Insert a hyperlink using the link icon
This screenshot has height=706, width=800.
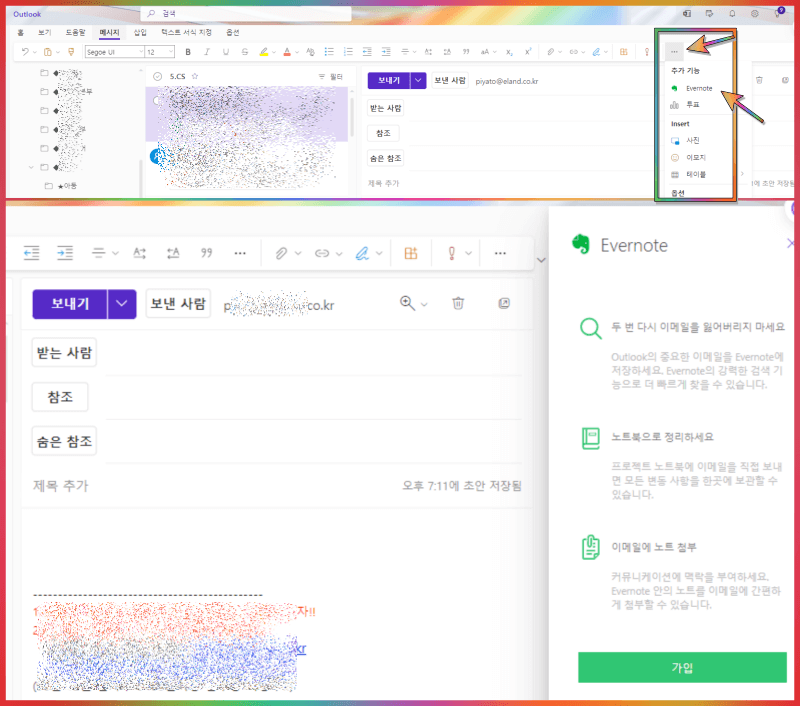(x=322, y=253)
